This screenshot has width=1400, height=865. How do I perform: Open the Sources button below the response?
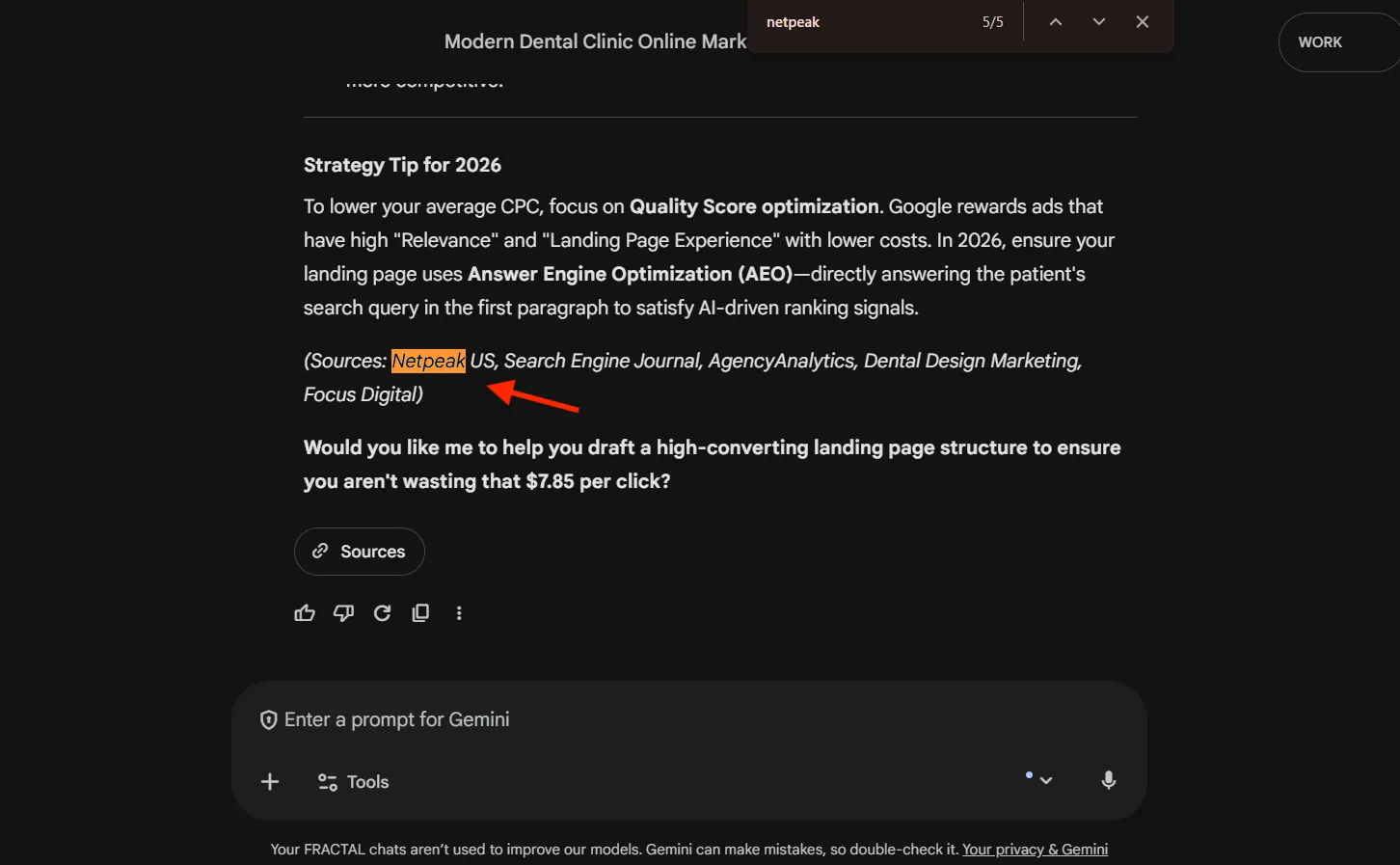point(360,552)
